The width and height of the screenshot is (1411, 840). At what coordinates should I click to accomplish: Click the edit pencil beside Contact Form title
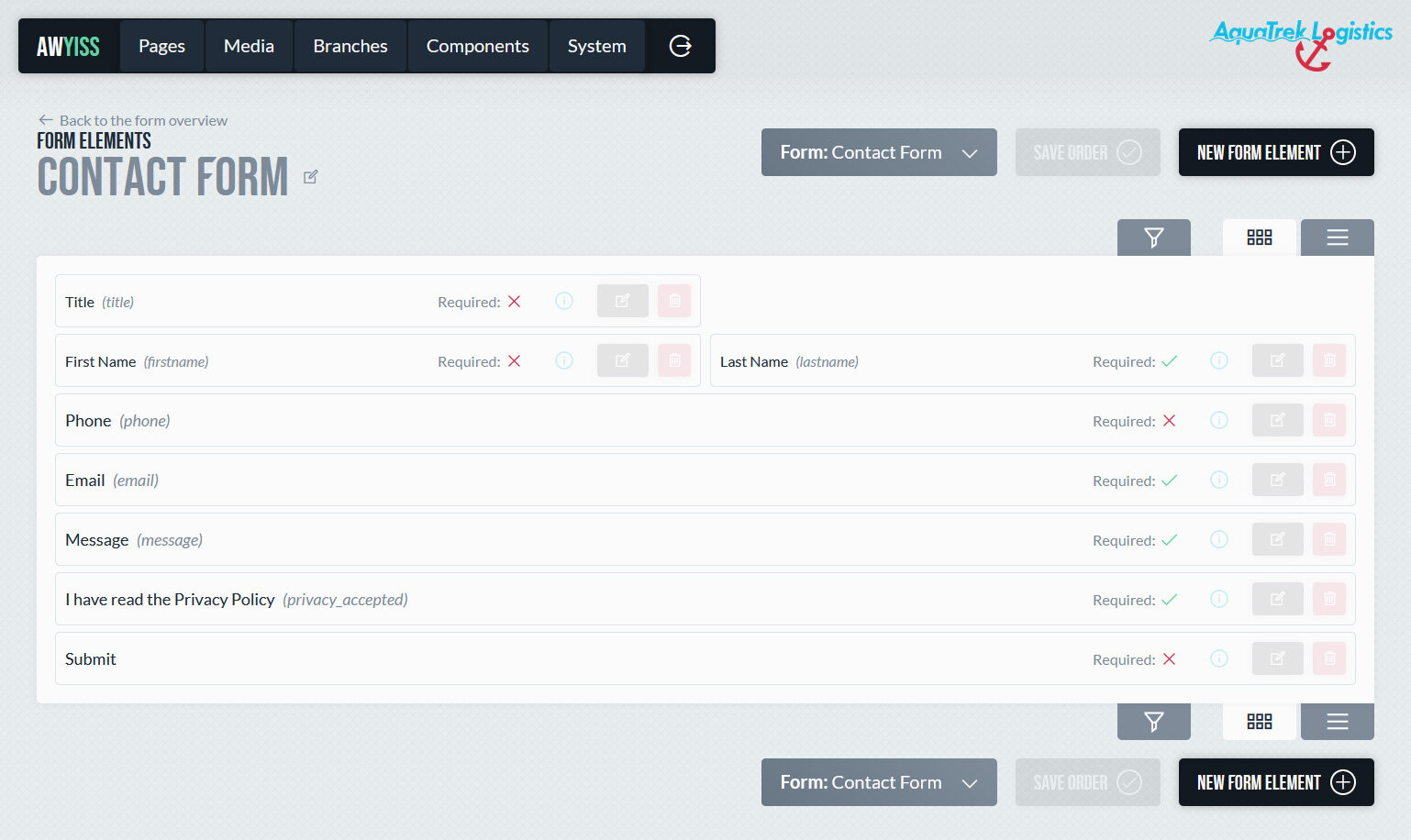(311, 177)
